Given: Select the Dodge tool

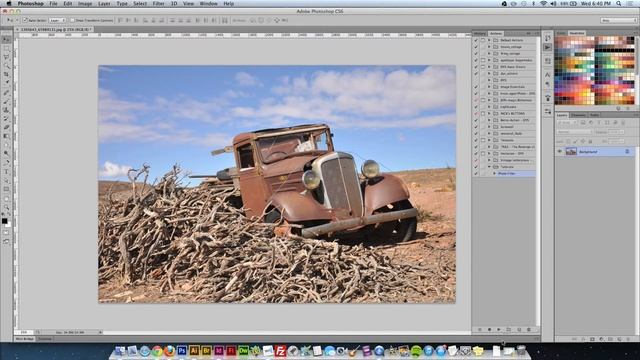Looking at the screenshot, I should pyautogui.click(x=7, y=153).
